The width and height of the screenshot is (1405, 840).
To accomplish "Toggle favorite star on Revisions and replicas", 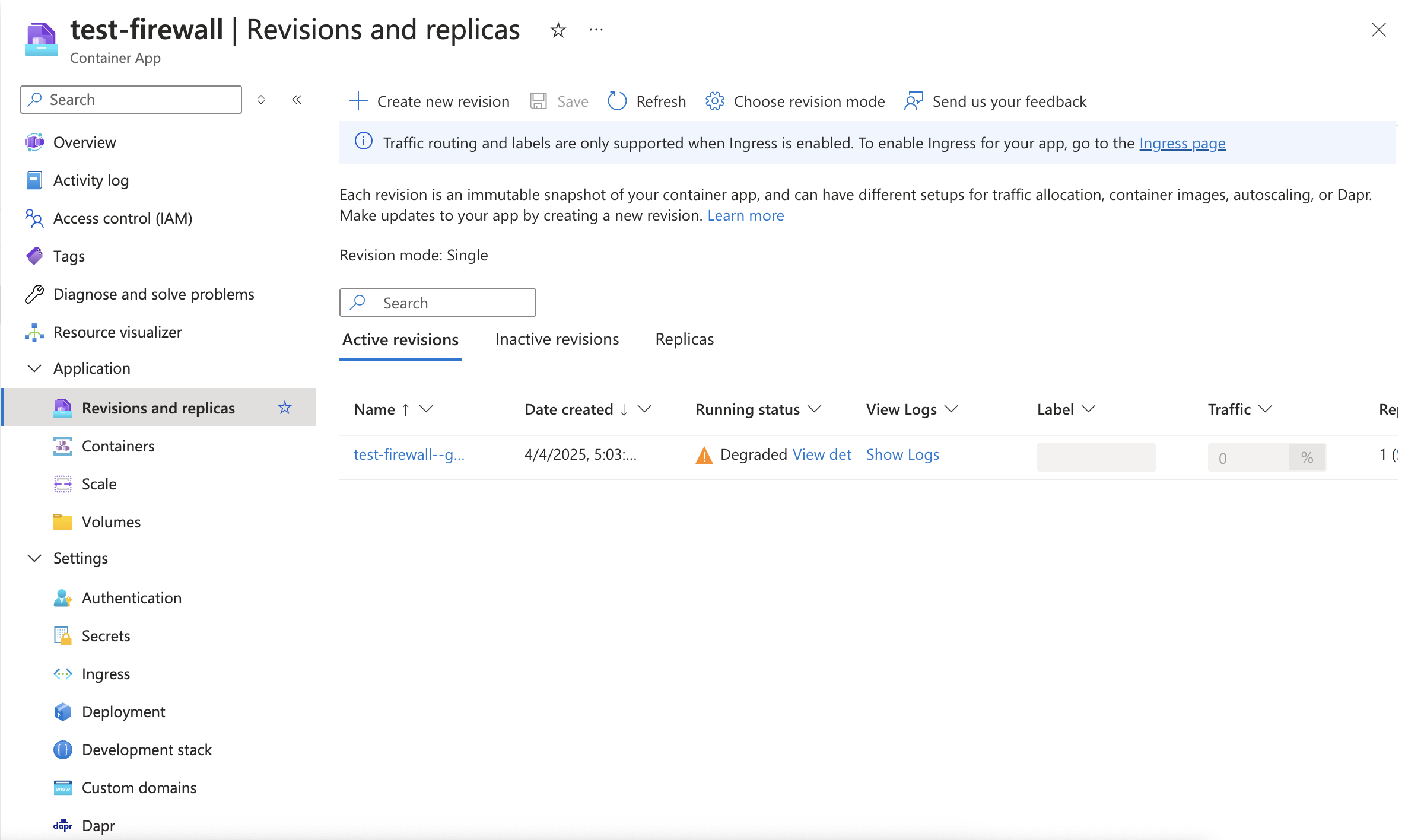I will [x=285, y=408].
